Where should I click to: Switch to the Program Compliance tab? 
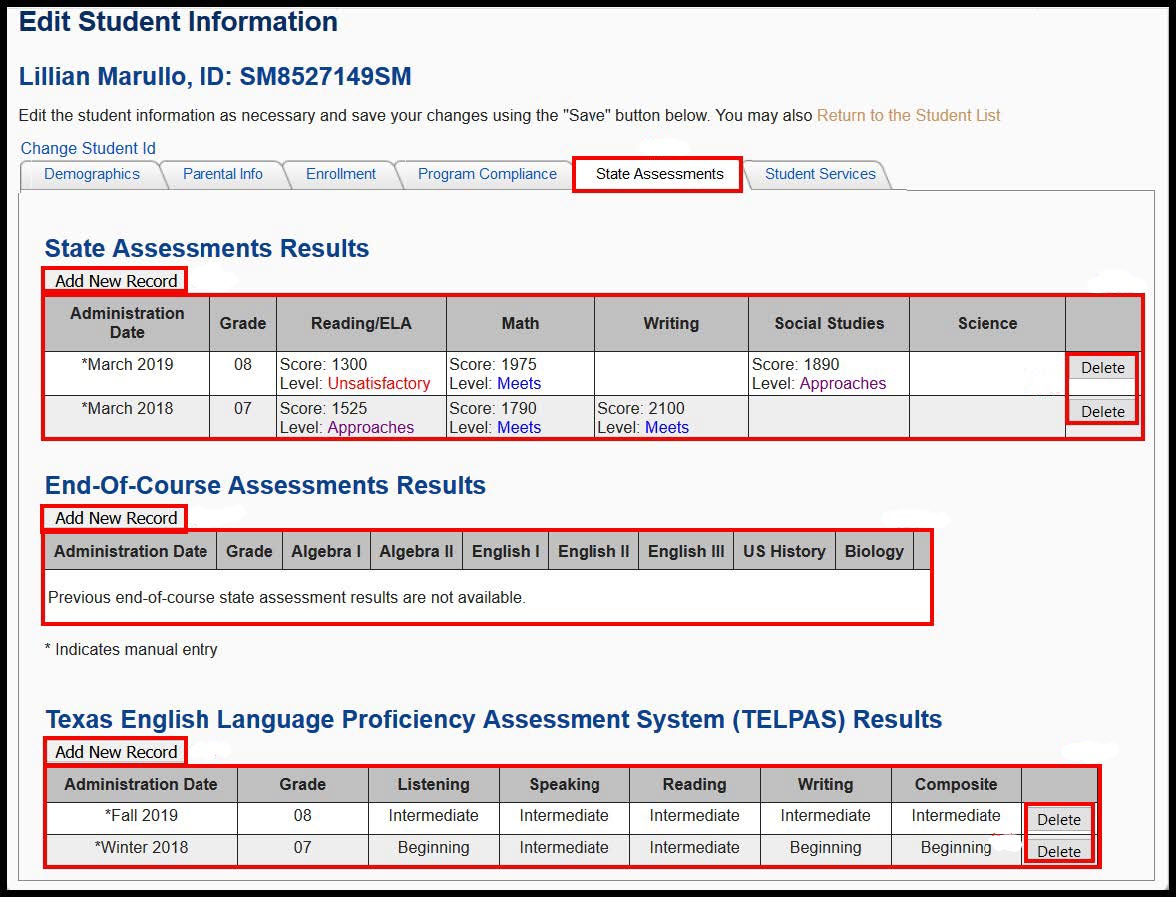coord(486,174)
